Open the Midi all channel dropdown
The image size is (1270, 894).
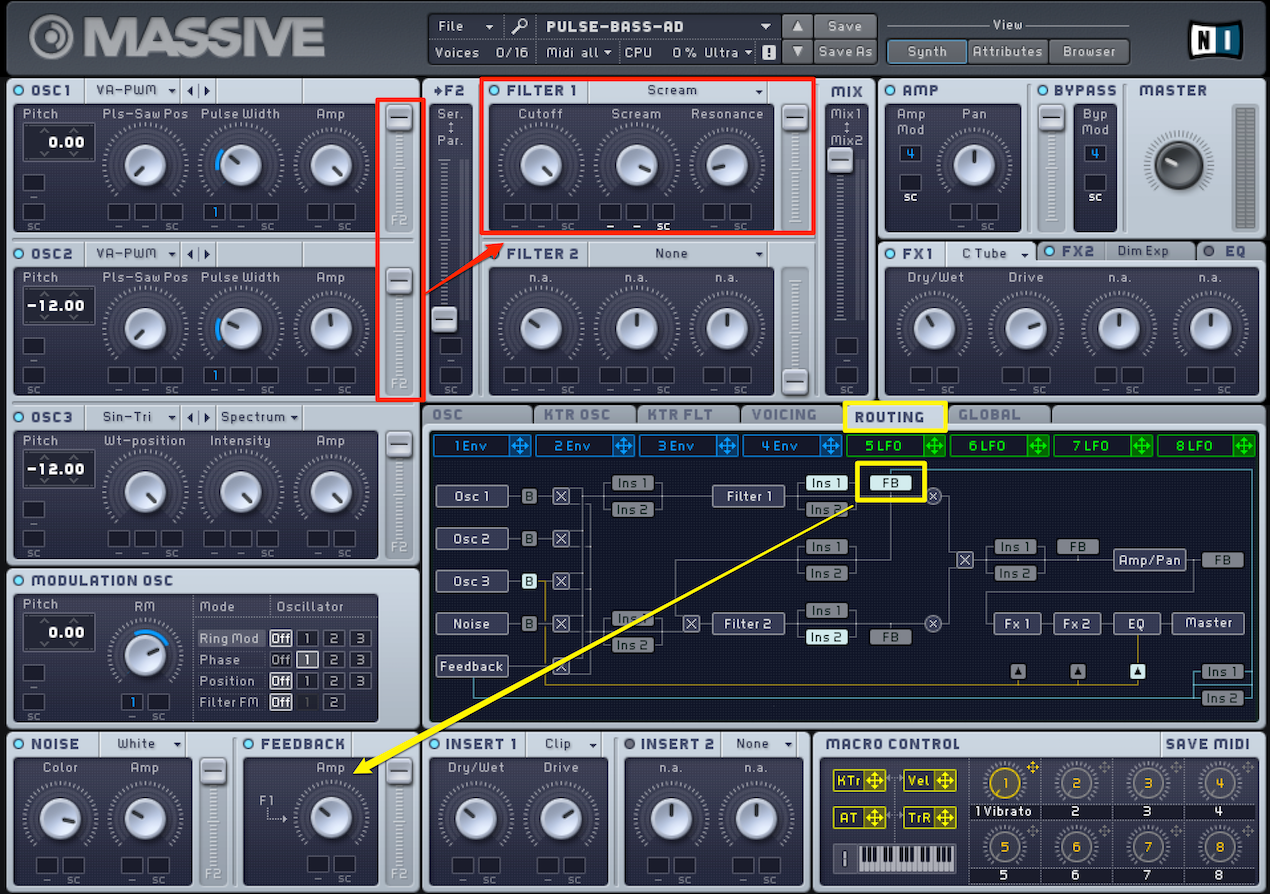(x=579, y=52)
